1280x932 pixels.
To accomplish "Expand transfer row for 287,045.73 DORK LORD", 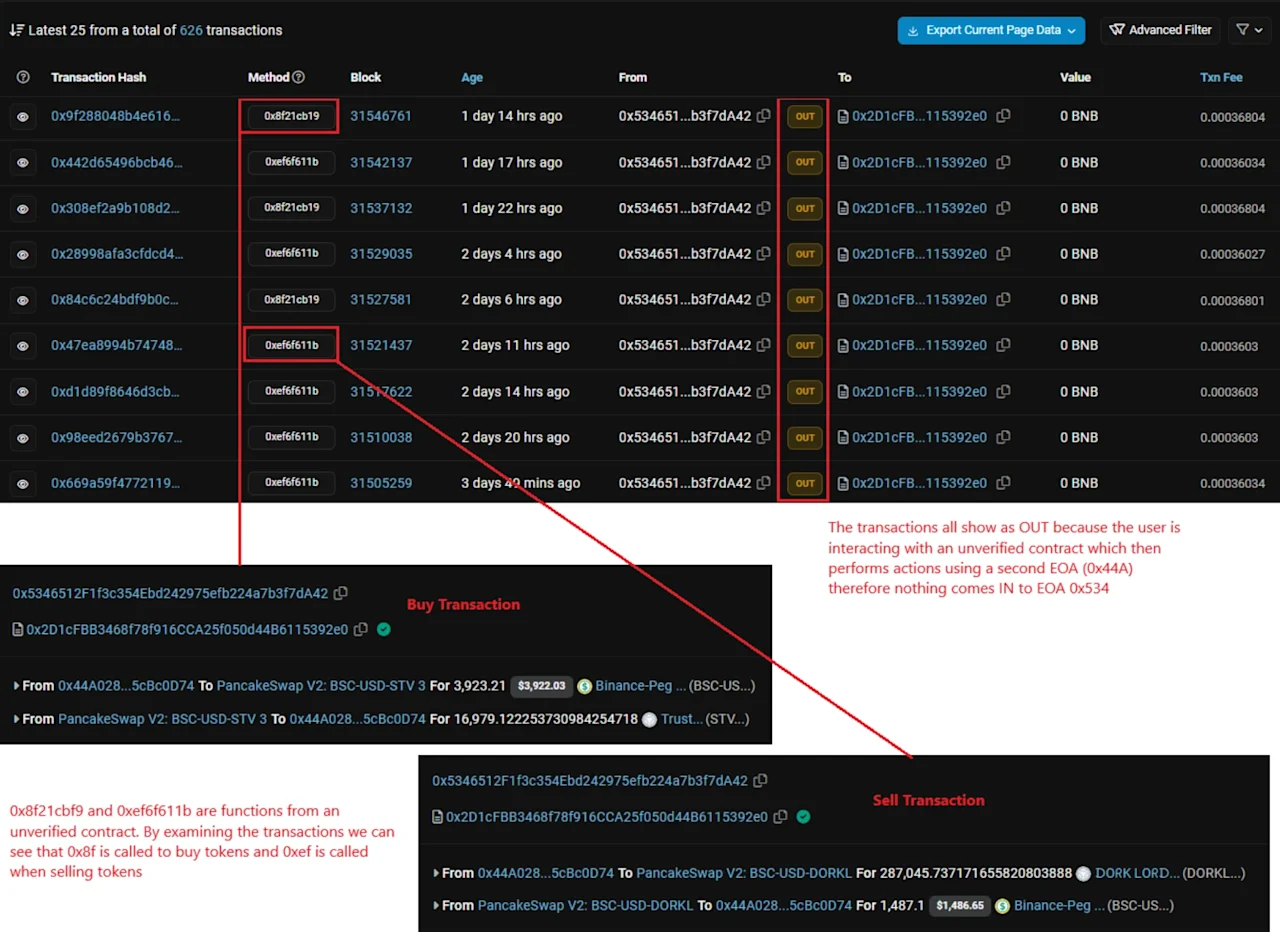I will point(436,873).
